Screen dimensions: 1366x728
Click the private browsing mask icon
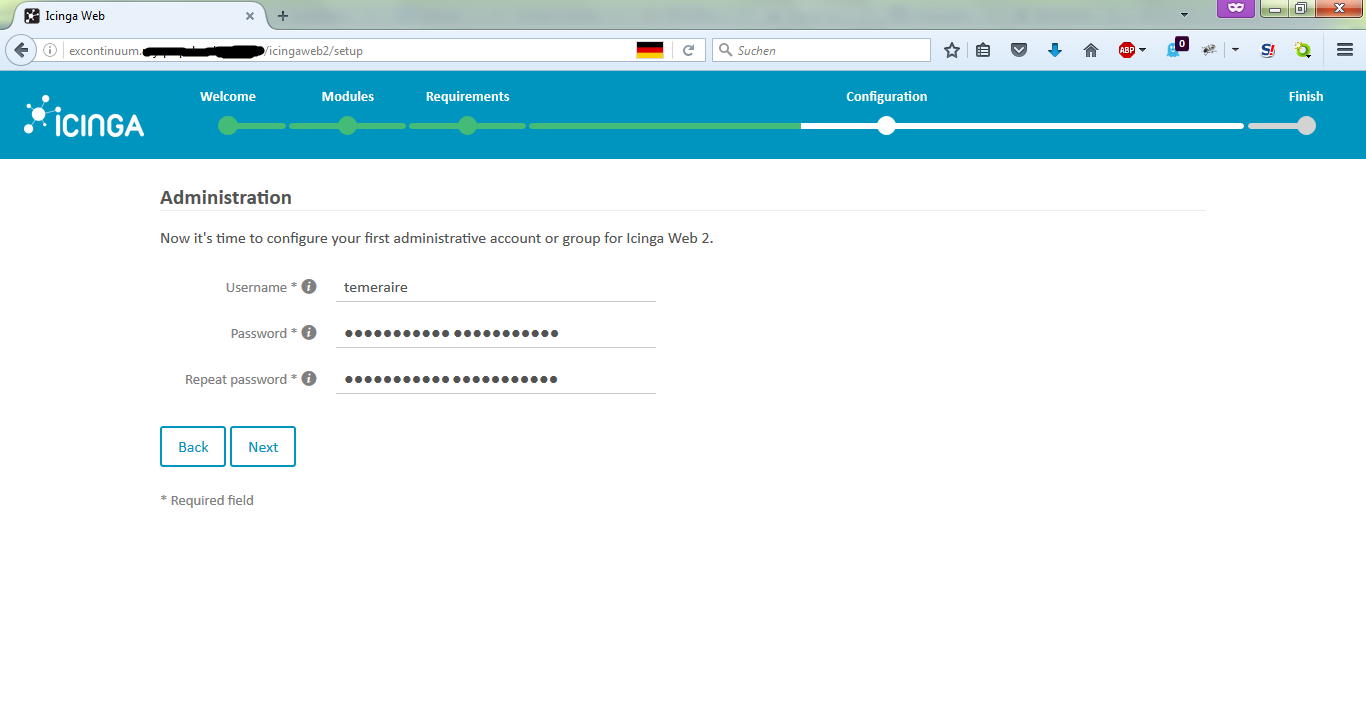[x=1236, y=8]
